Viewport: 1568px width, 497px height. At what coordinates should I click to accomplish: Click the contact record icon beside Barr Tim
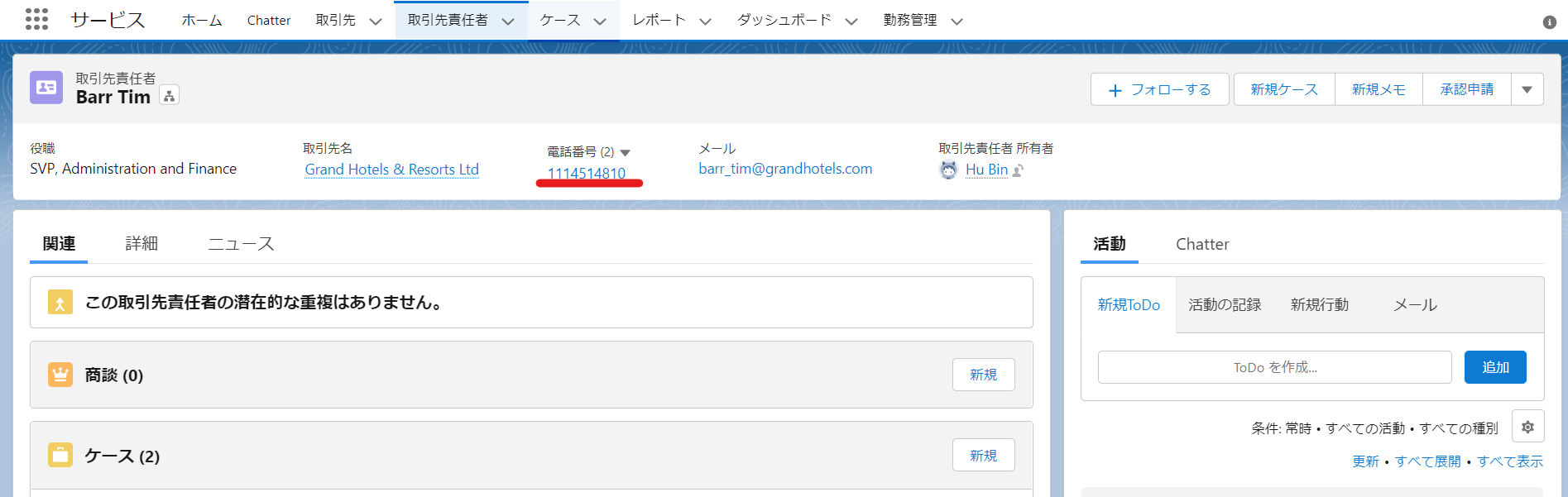[46, 88]
